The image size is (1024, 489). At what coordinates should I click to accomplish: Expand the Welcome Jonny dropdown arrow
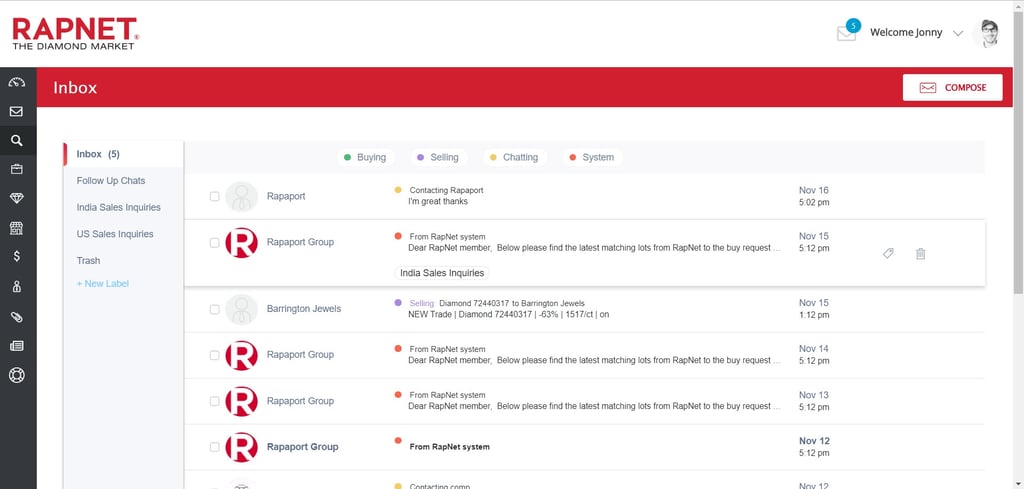(x=958, y=33)
